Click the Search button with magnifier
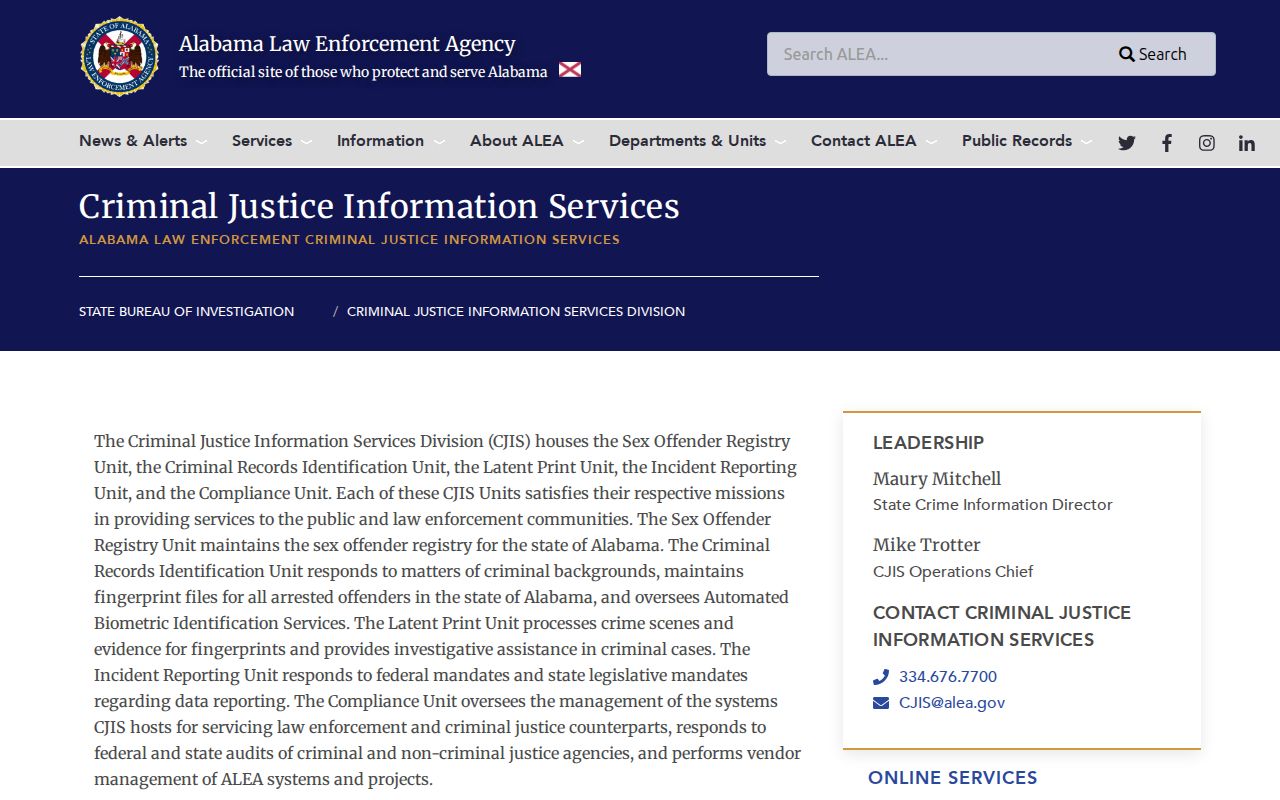 tap(1153, 54)
